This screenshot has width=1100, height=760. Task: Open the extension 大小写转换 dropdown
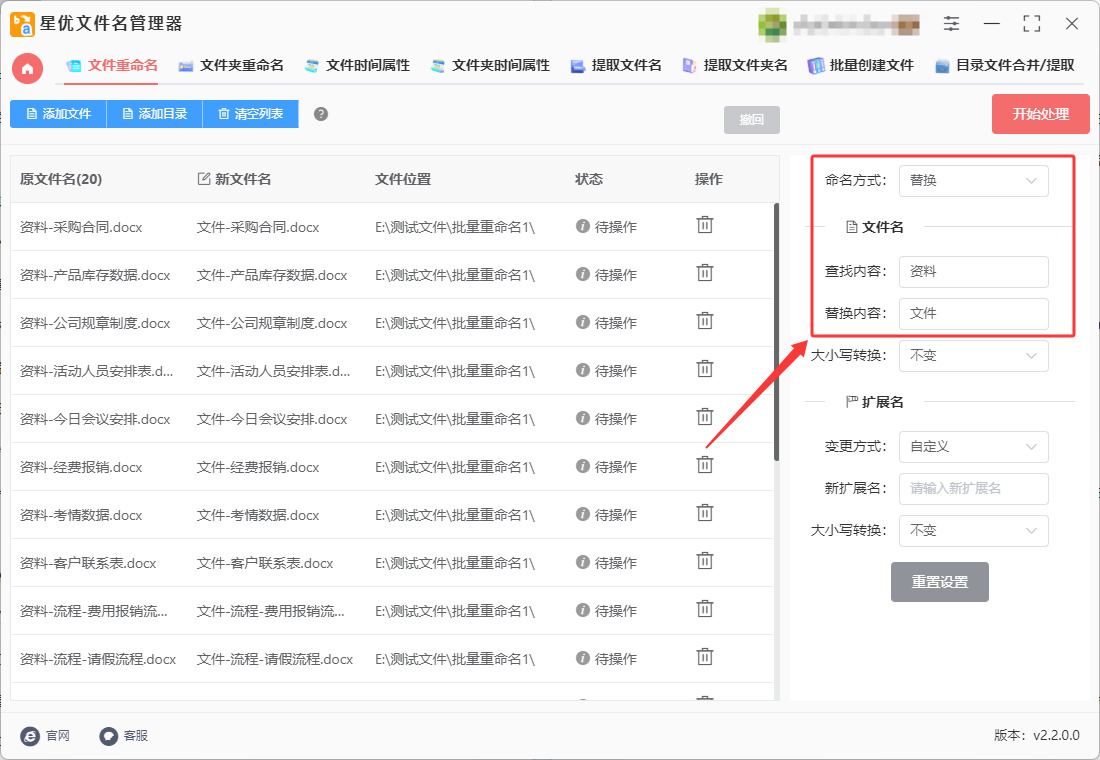pos(973,531)
